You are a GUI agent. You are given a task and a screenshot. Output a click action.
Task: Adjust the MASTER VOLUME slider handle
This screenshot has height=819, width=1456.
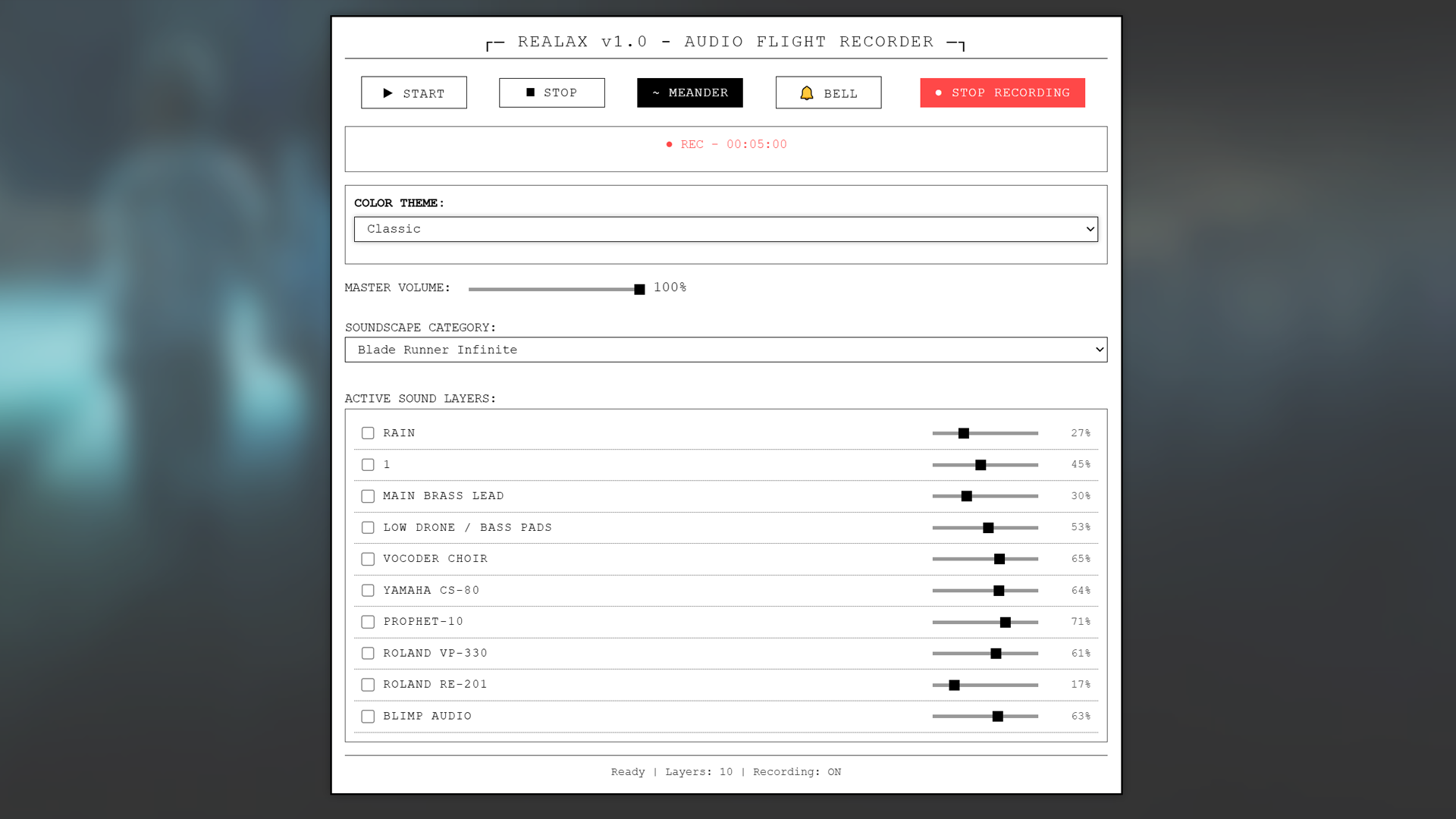point(638,289)
